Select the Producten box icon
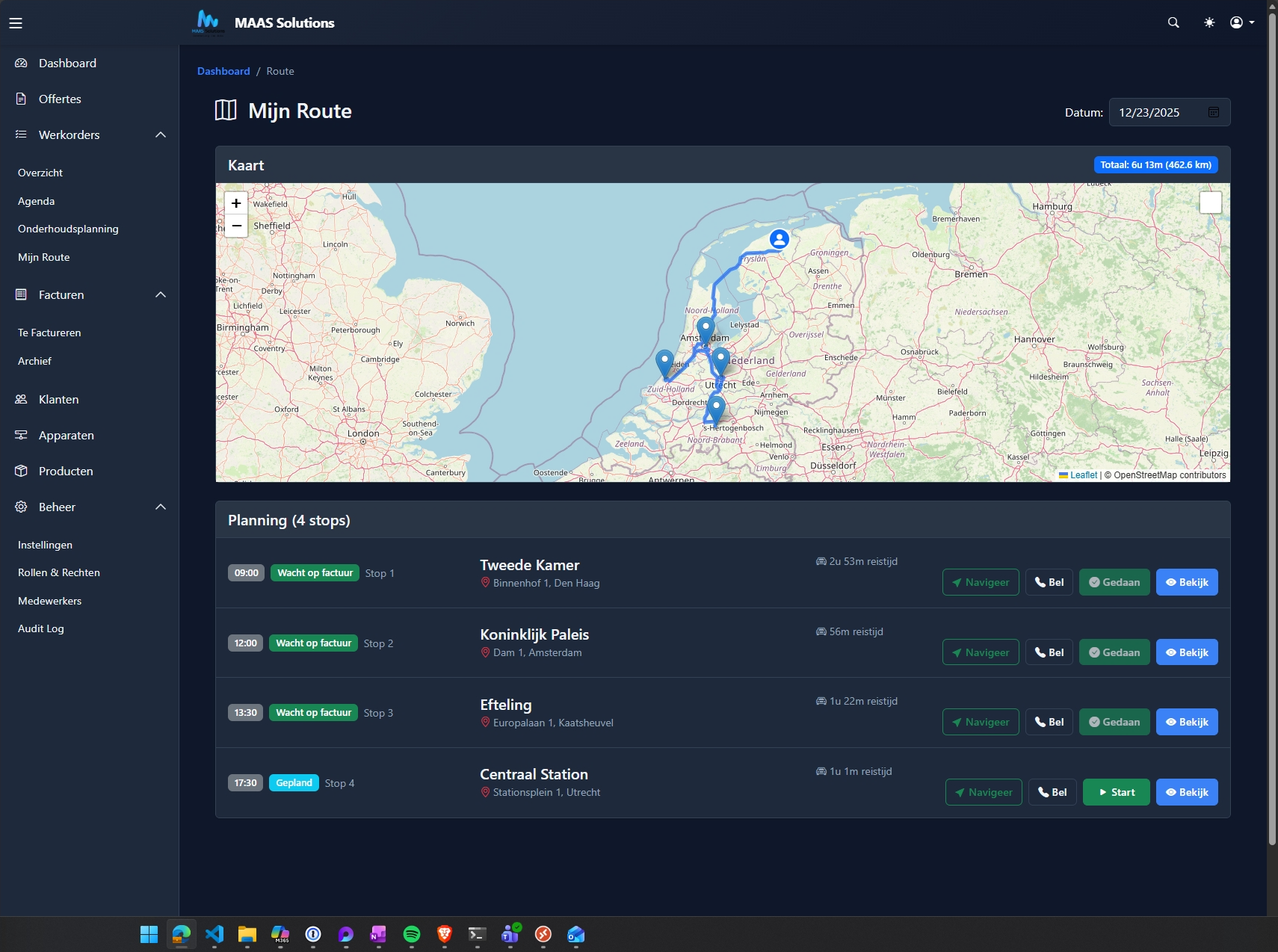 point(21,471)
